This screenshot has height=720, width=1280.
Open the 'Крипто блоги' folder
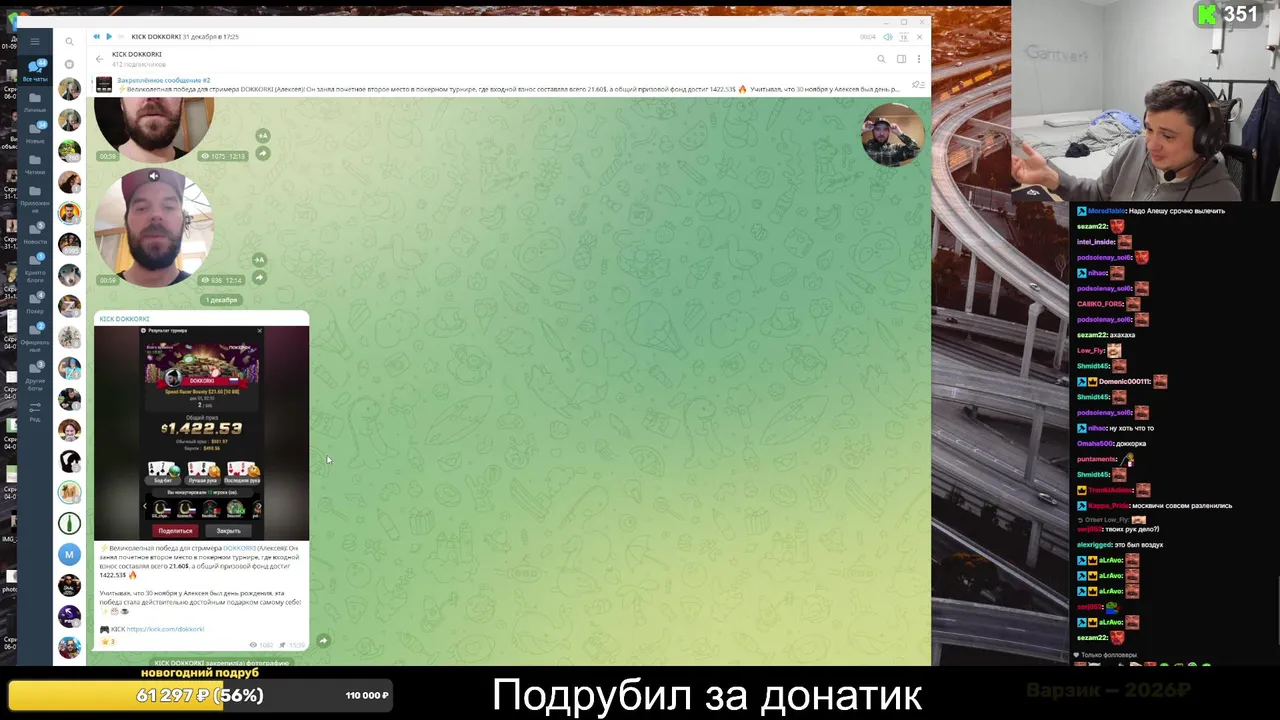tap(35, 266)
